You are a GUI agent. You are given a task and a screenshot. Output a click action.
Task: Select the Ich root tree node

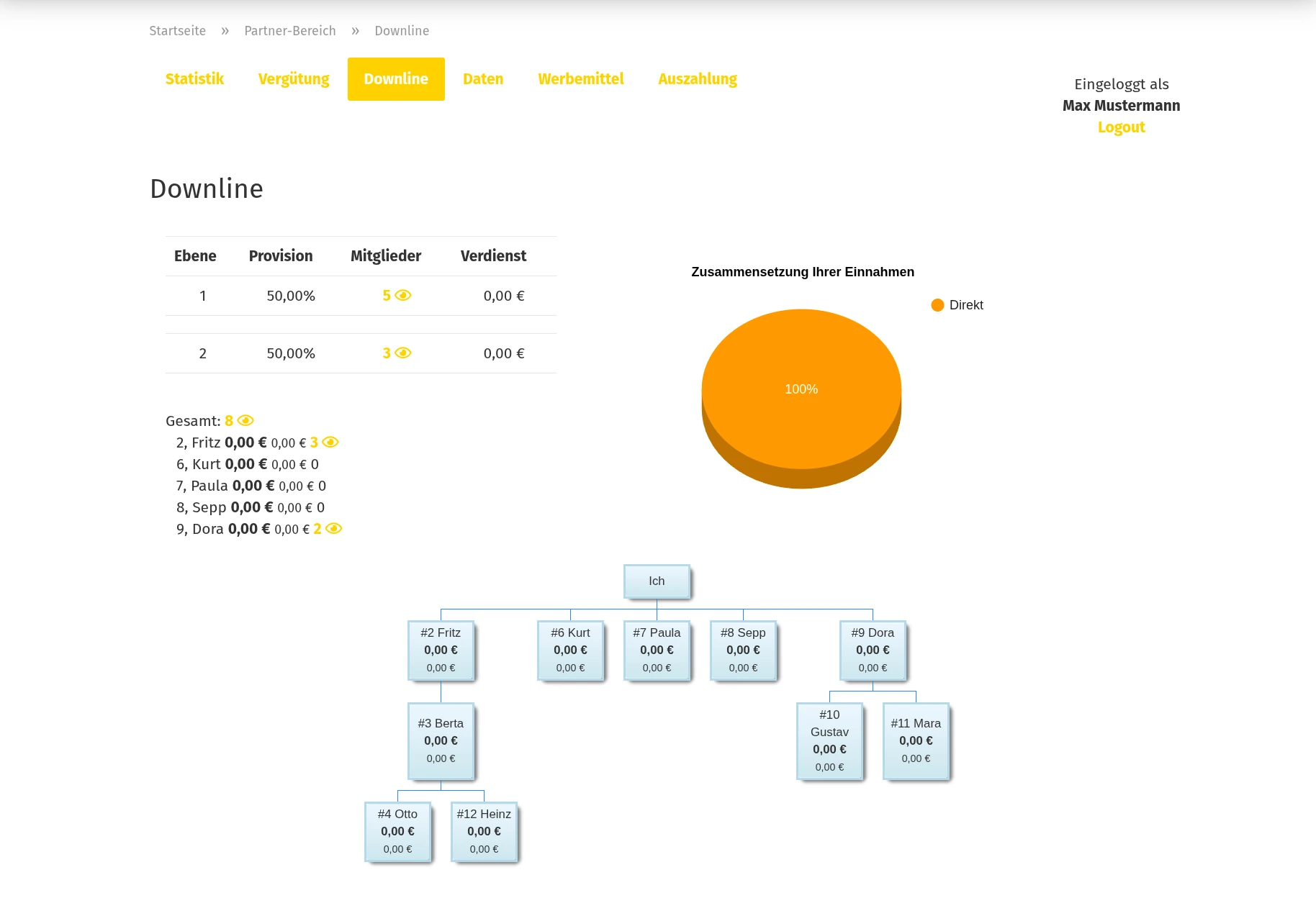click(x=657, y=581)
